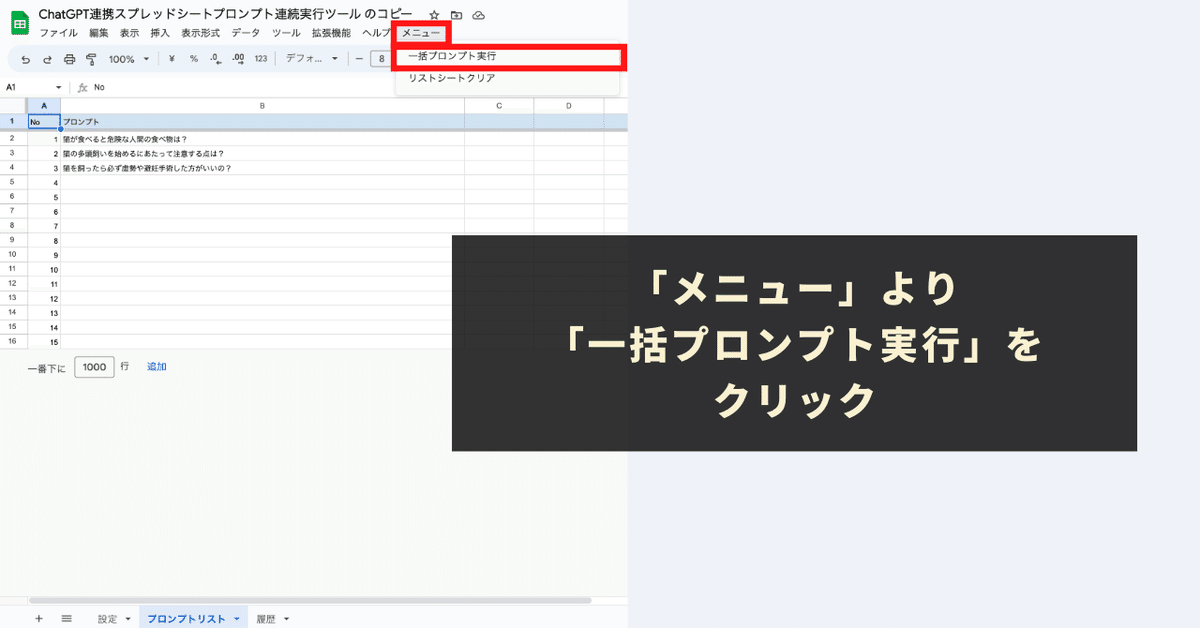Click the horizontal scrollbar of the sheet
The width and height of the screenshot is (1200, 628).
click(x=310, y=601)
